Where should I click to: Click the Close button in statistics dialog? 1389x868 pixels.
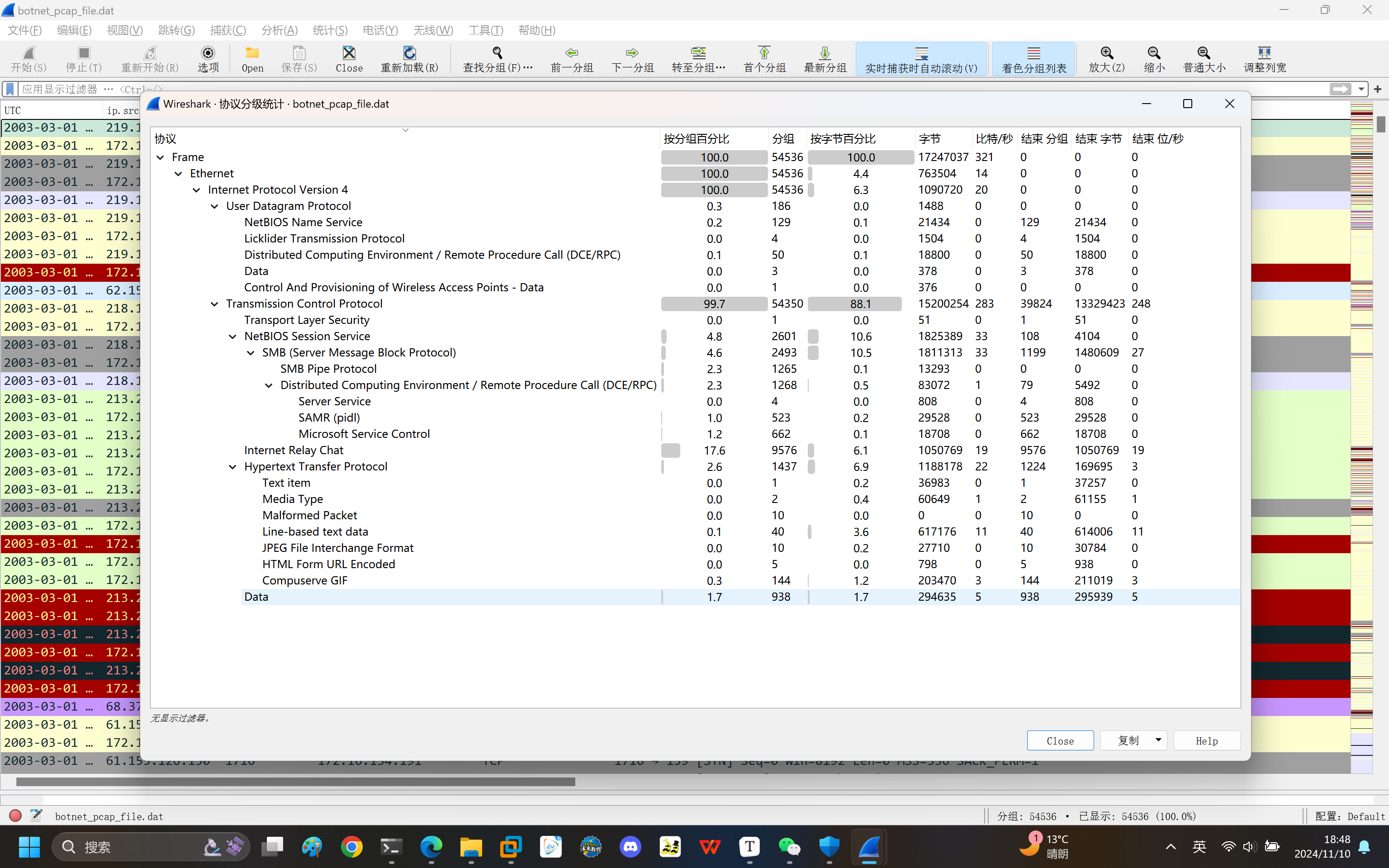[1060, 740]
